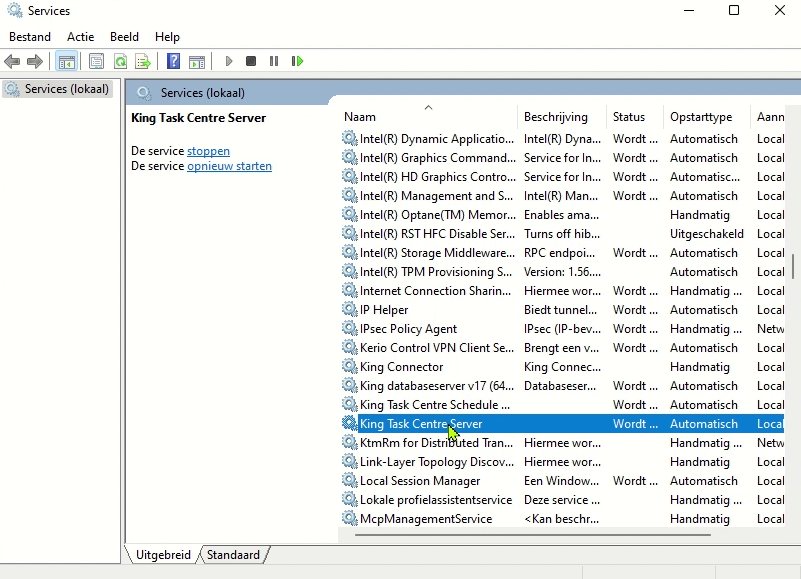Select King databaseserver v17 (64... service
This screenshot has width=801, height=579.
(562, 385)
